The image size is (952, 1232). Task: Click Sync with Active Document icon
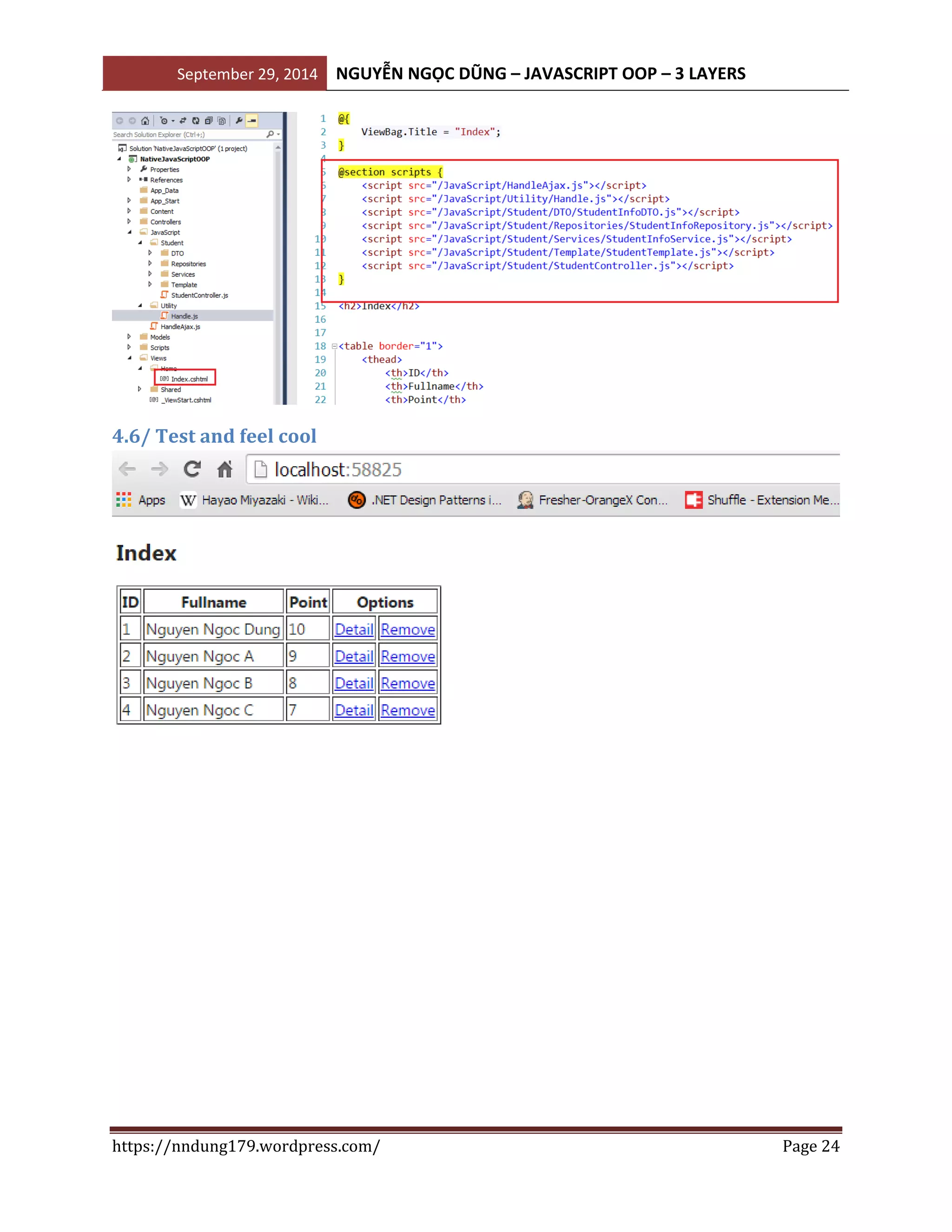point(183,121)
